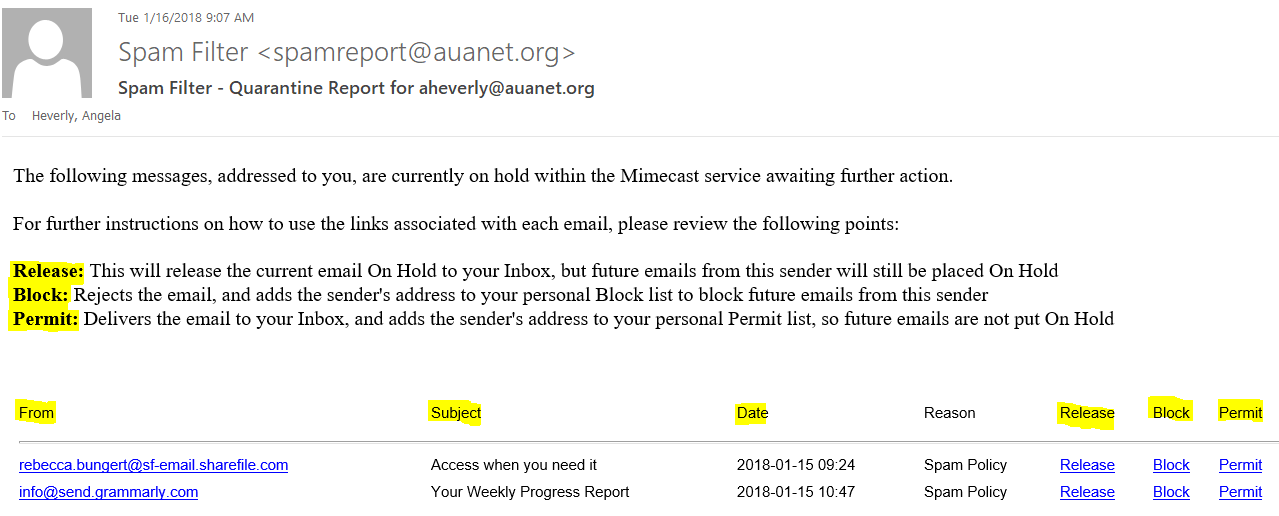Click the From column header
1279x516 pixels.
tap(36, 413)
